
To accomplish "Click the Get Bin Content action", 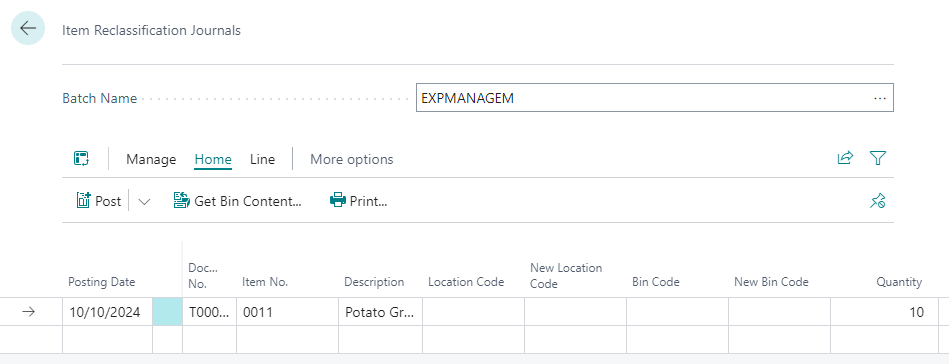I will tap(237, 200).
